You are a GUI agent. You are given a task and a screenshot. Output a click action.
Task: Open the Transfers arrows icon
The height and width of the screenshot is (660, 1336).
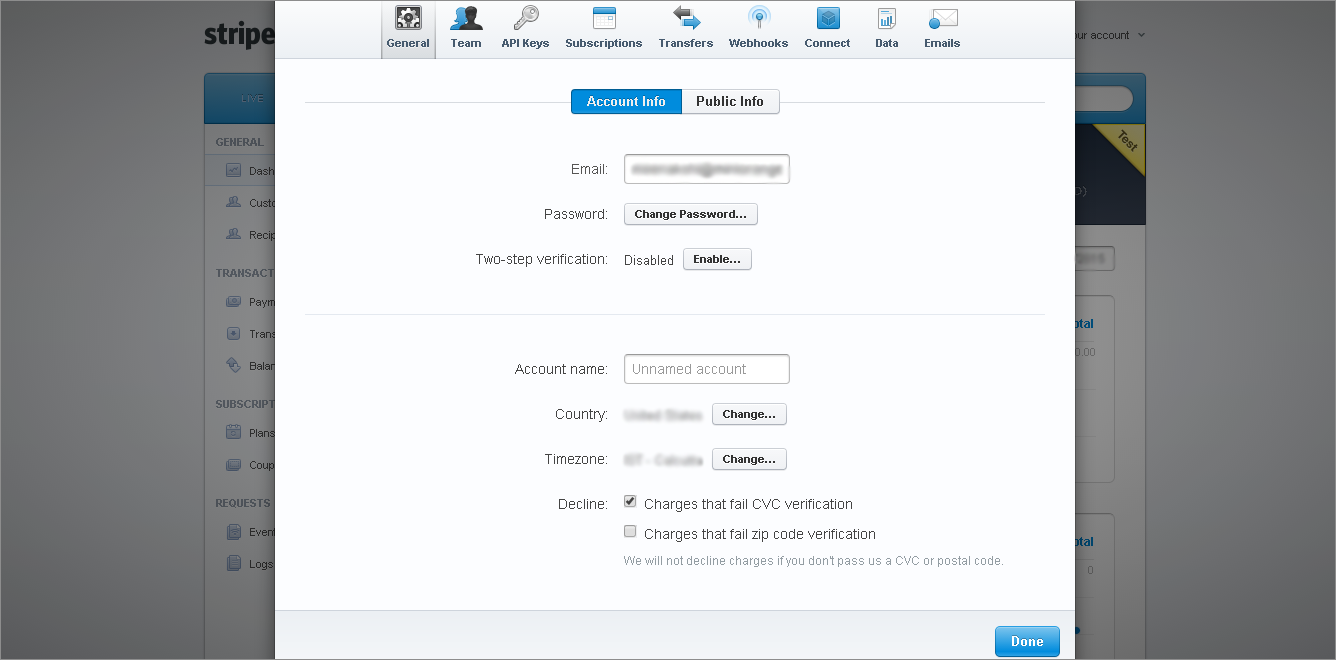686,18
